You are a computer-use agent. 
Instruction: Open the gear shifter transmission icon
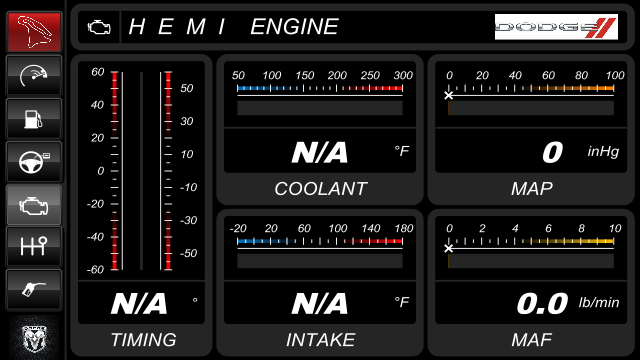pyautogui.click(x=34, y=247)
